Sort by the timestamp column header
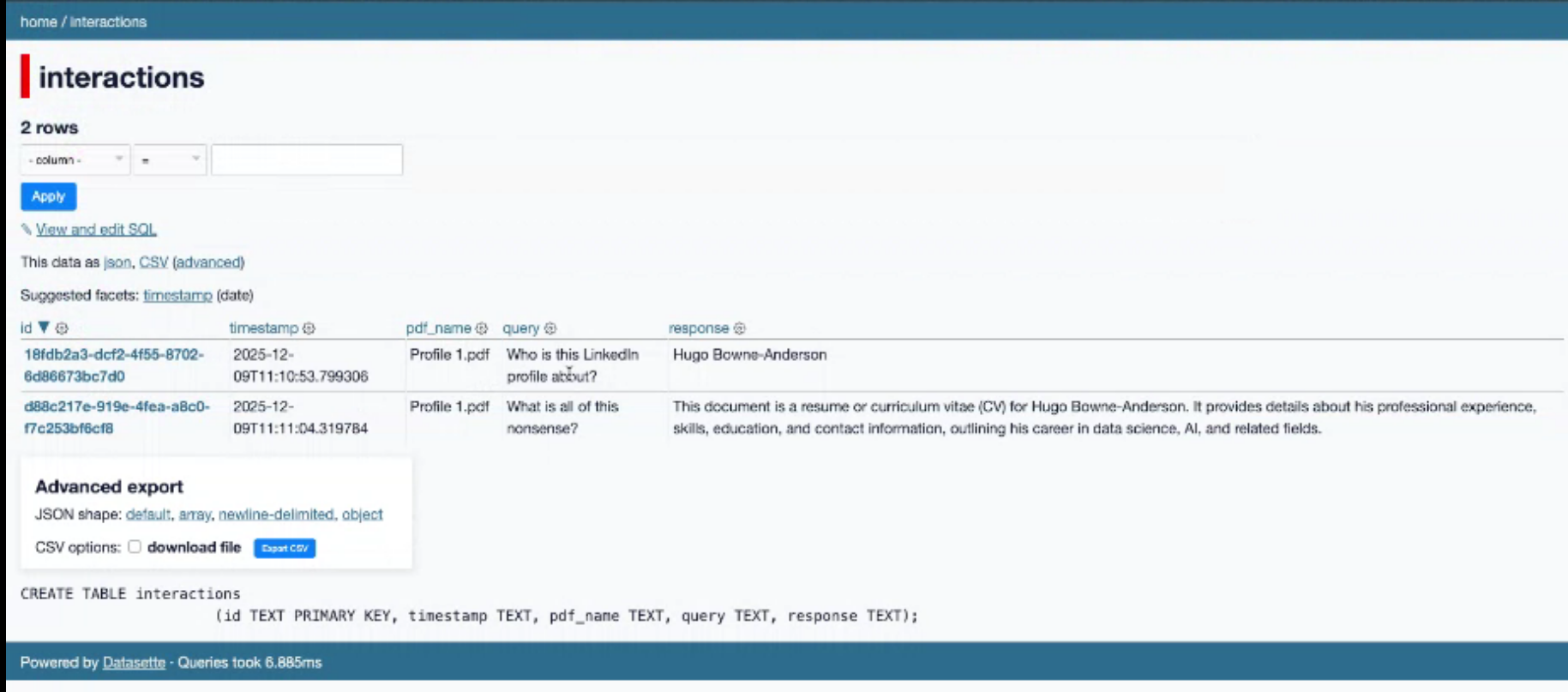This screenshot has height=692, width=1568. tap(263, 328)
